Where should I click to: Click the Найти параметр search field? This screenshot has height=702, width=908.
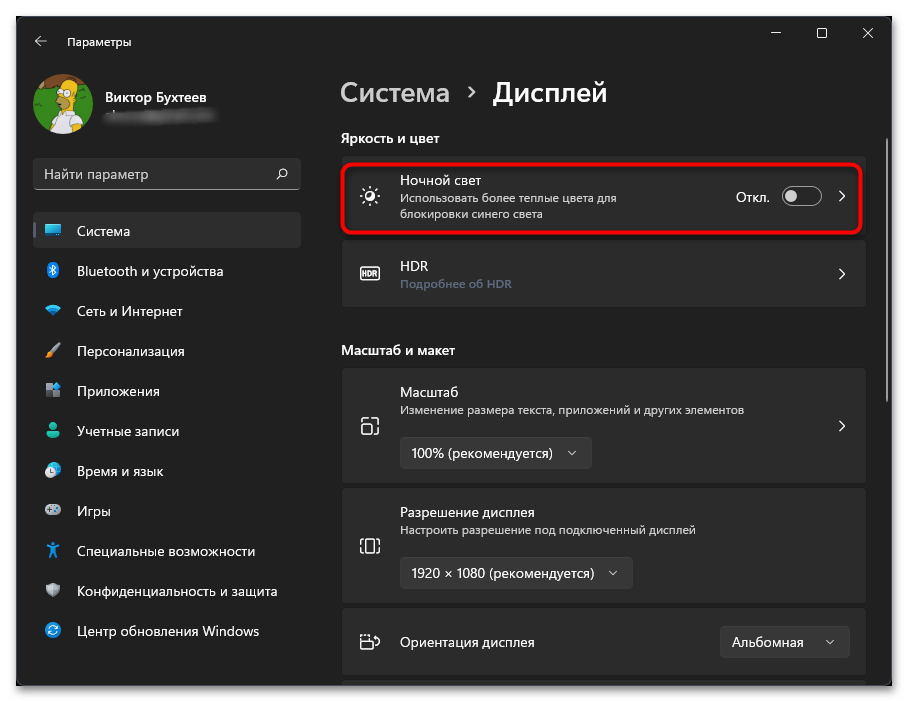click(167, 174)
